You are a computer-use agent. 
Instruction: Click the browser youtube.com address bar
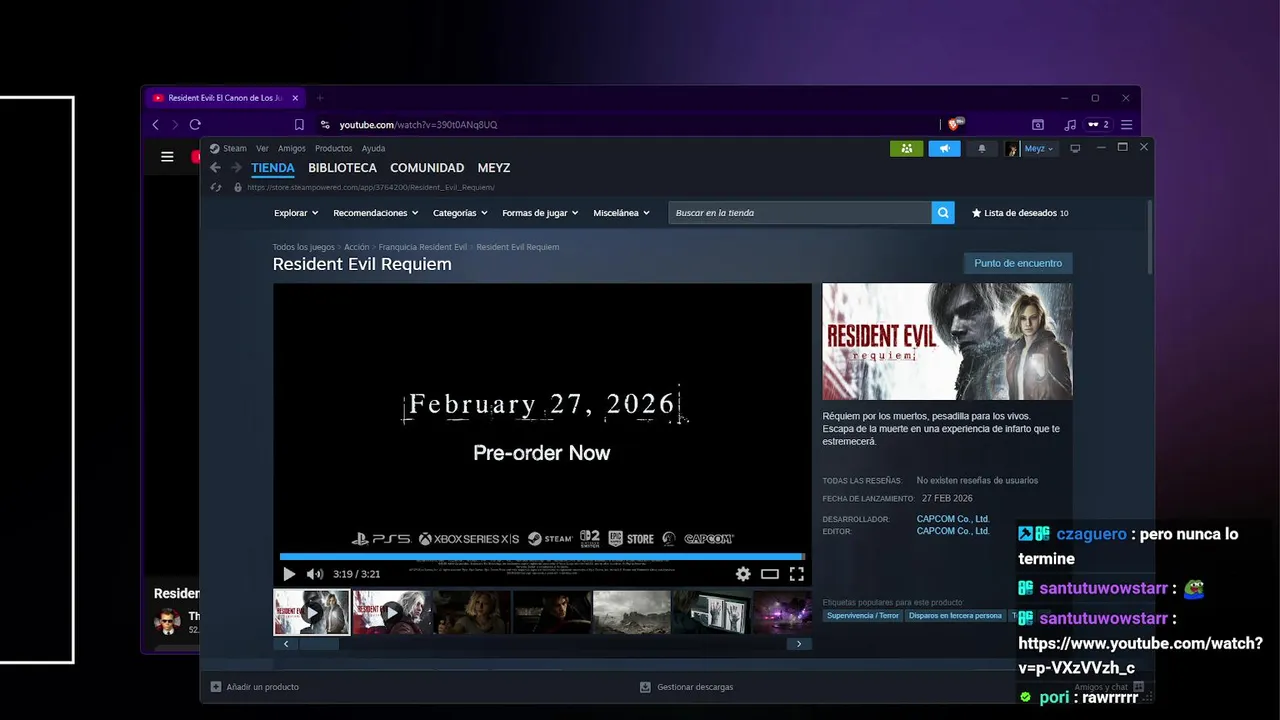click(630, 125)
